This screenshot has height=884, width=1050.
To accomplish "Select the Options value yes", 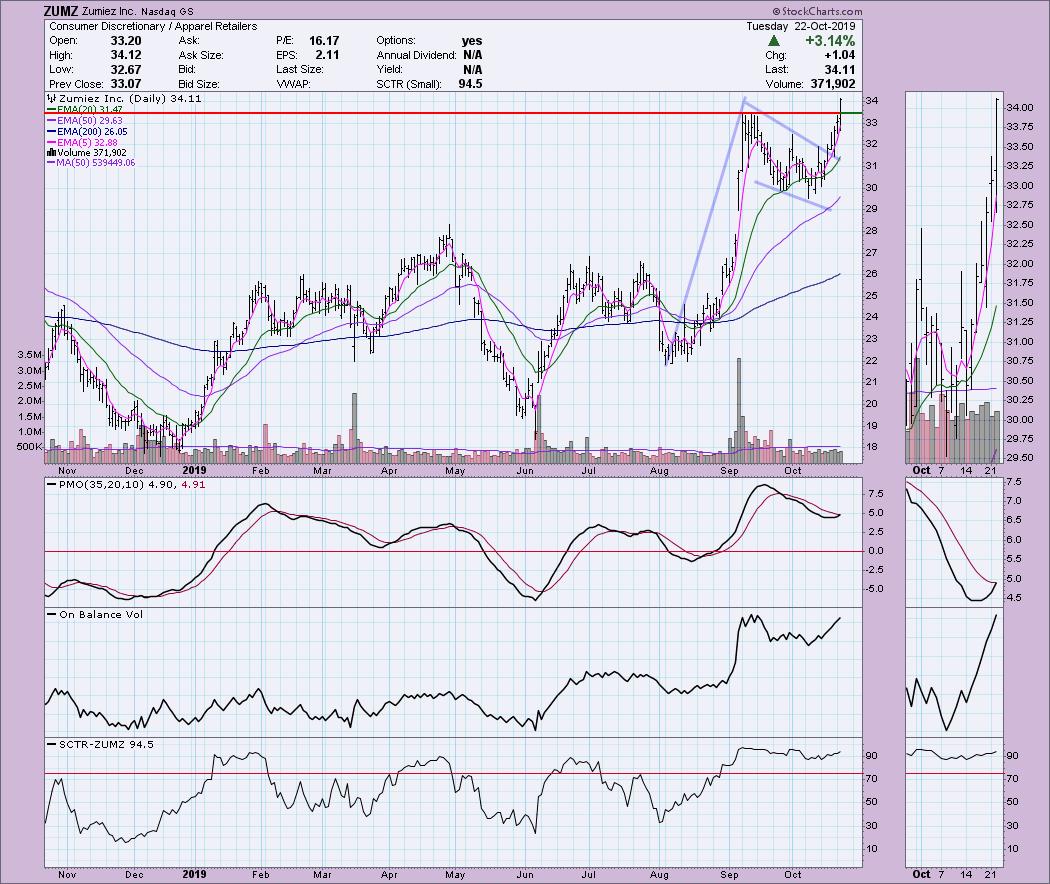I will tap(472, 41).
